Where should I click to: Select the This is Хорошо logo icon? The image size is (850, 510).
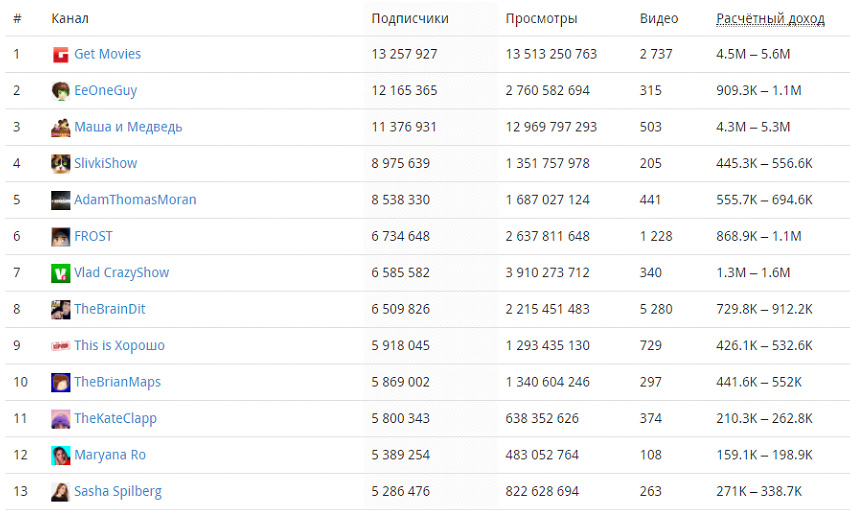61,346
